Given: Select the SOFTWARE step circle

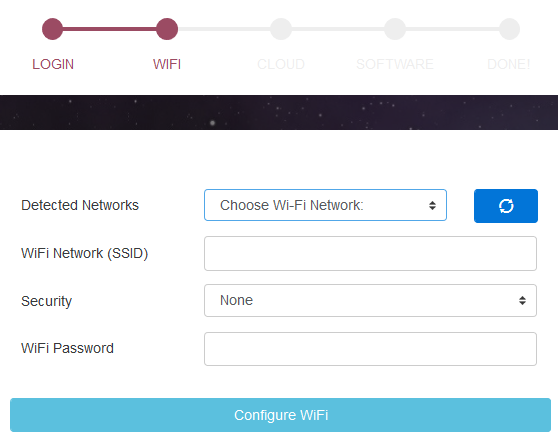Looking at the screenshot, I should pyautogui.click(x=395, y=29).
